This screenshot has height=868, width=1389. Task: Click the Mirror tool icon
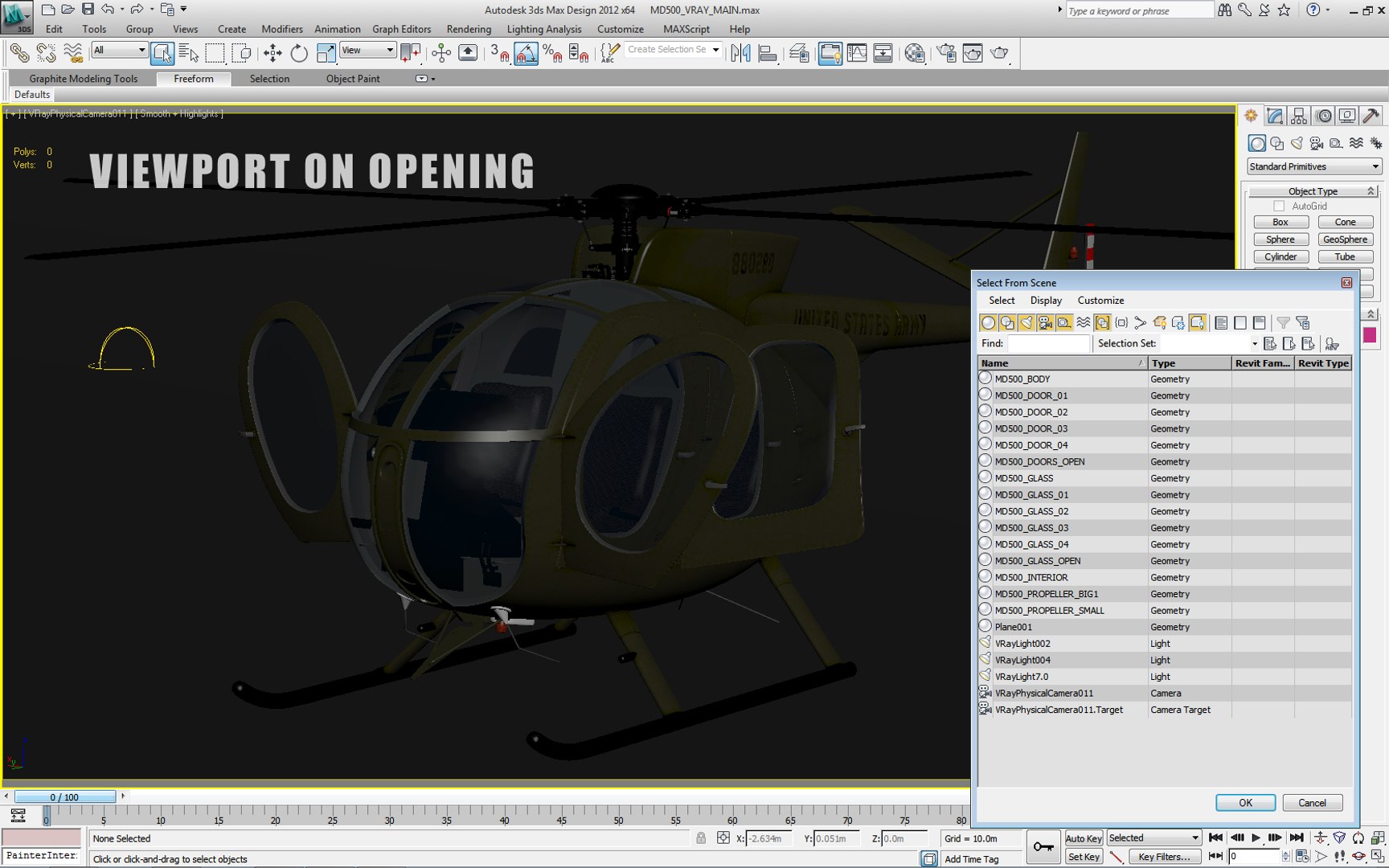click(740, 53)
